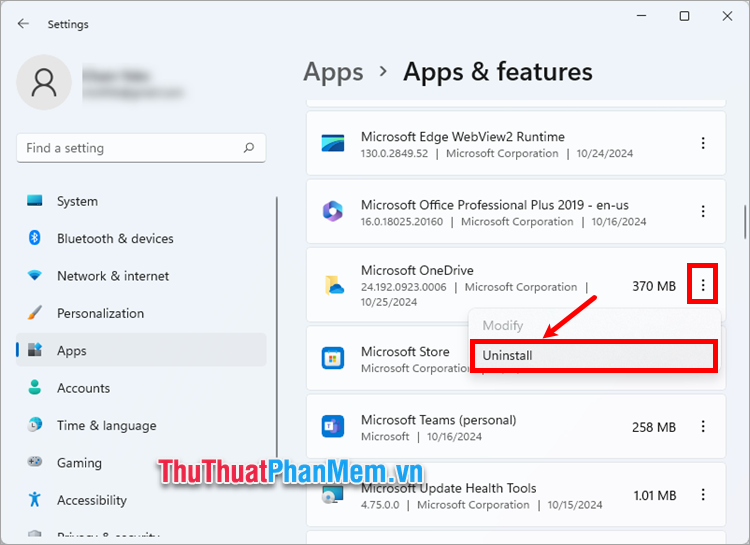This screenshot has height=545, width=750.
Task: Click the Edge WebView2 Runtime app icon
Action: click(x=332, y=143)
